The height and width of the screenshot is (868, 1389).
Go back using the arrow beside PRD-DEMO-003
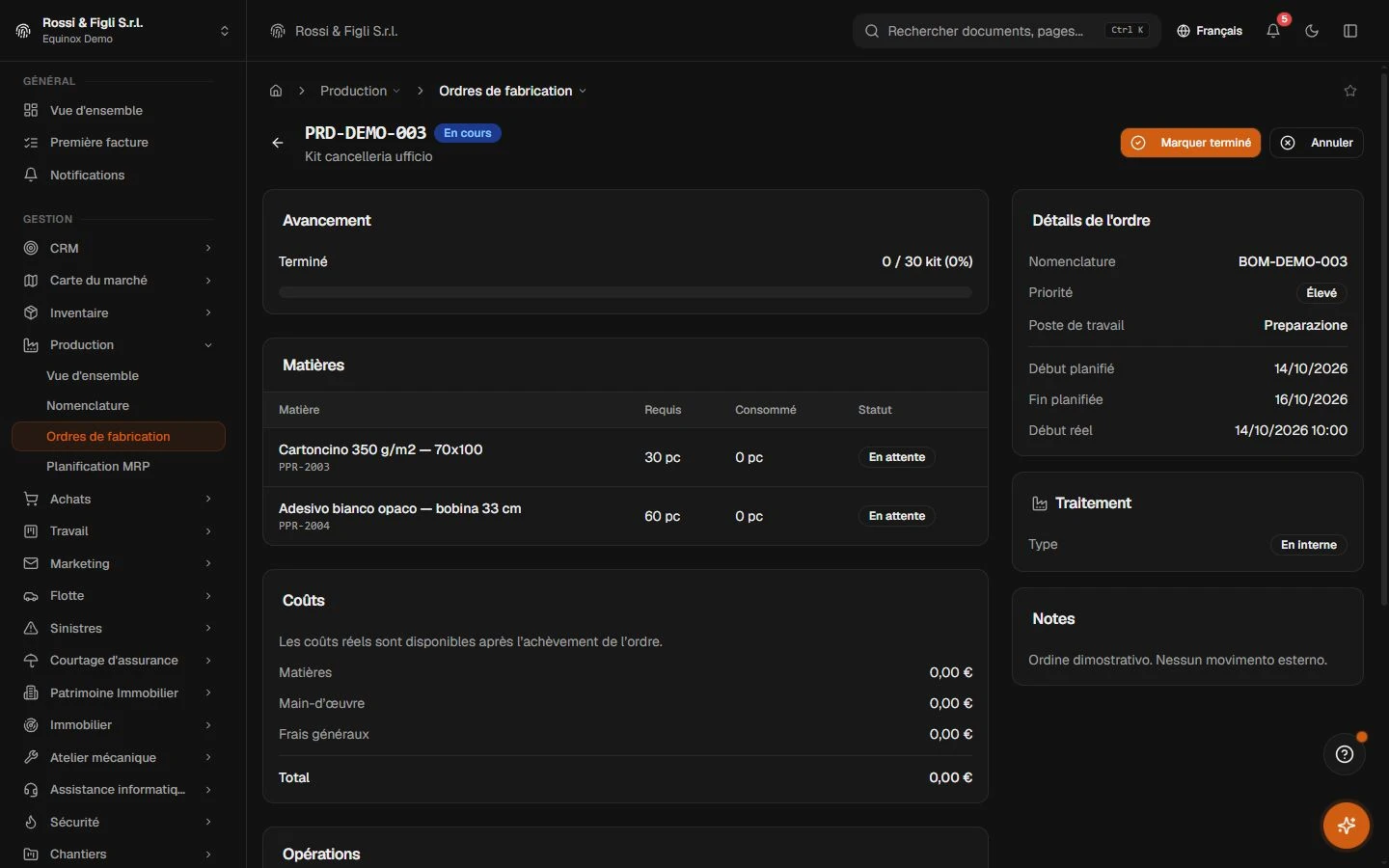pos(278,143)
